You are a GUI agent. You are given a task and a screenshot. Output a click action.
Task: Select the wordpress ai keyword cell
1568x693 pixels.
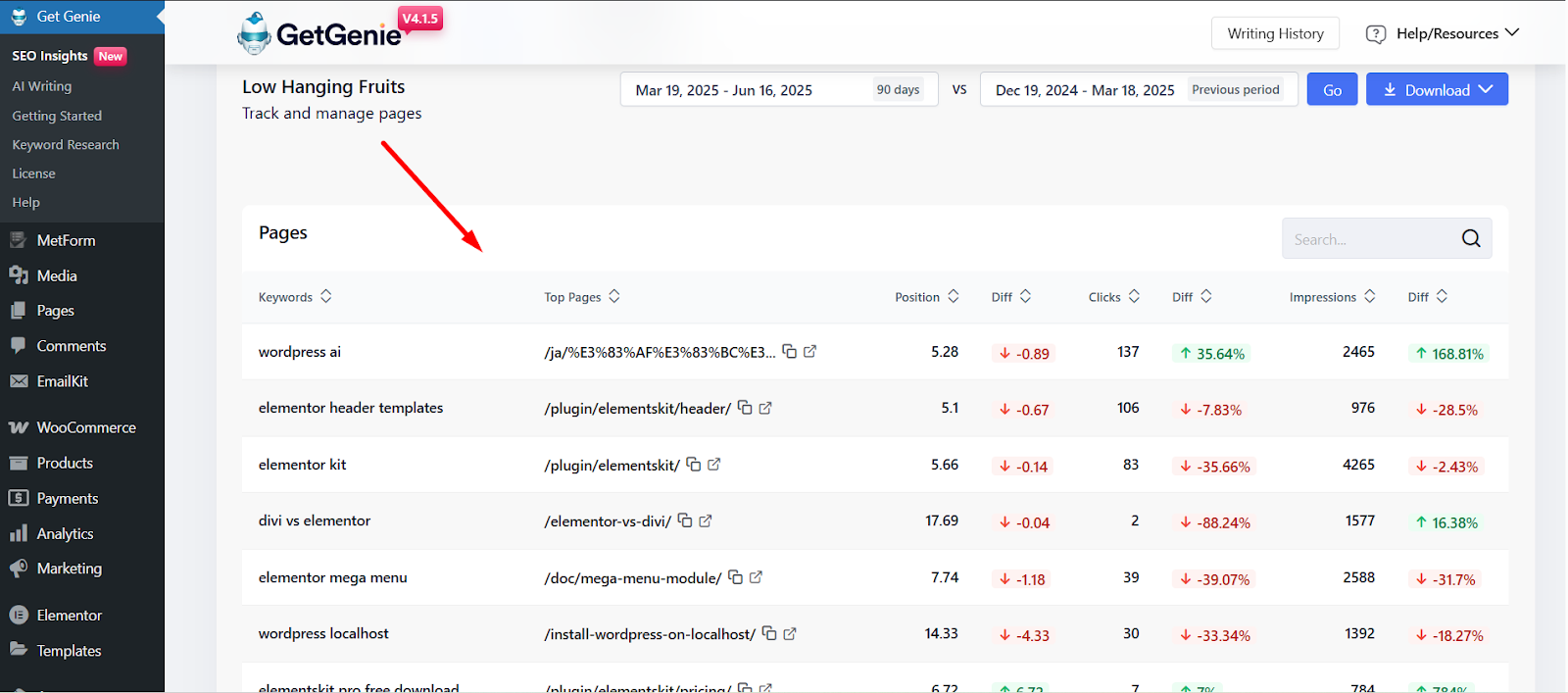(300, 351)
